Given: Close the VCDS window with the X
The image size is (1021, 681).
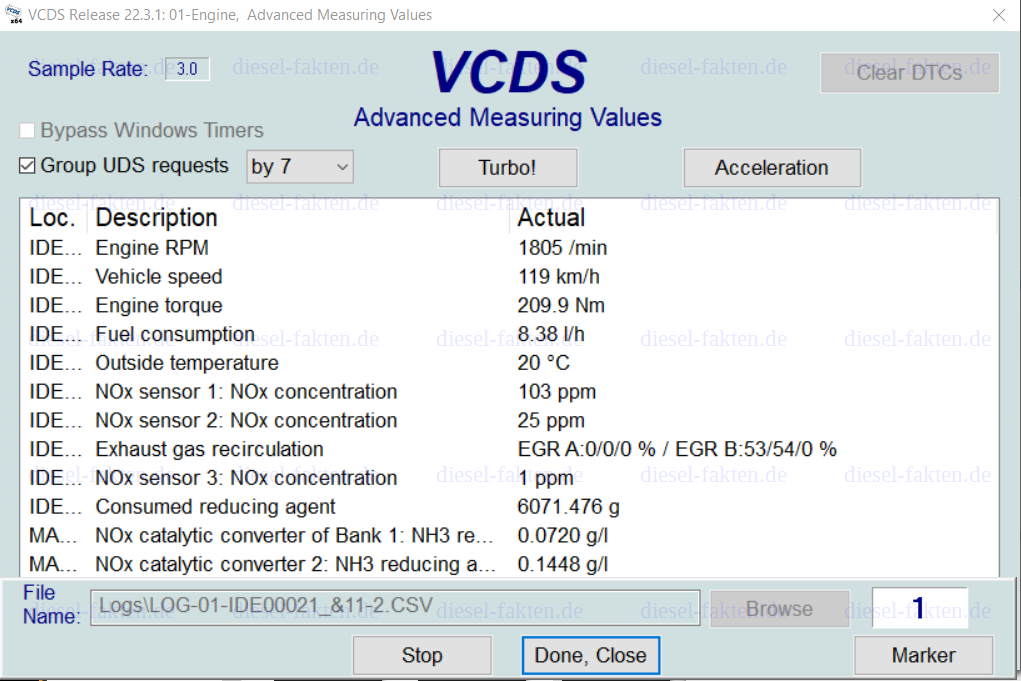Looking at the screenshot, I should 999,15.
